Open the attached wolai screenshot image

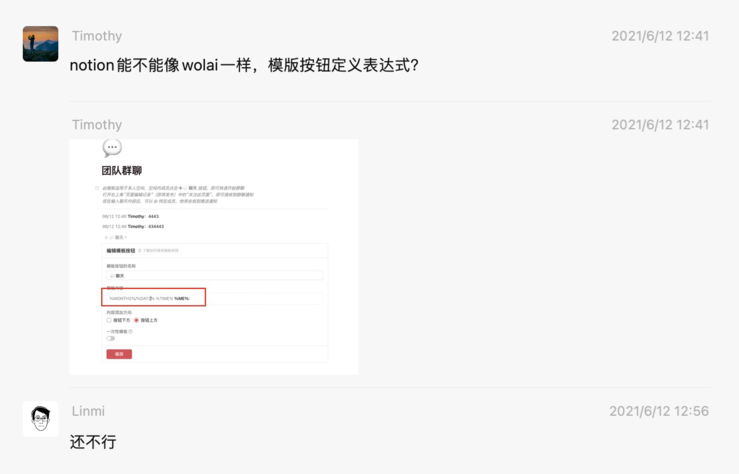[x=214, y=257]
